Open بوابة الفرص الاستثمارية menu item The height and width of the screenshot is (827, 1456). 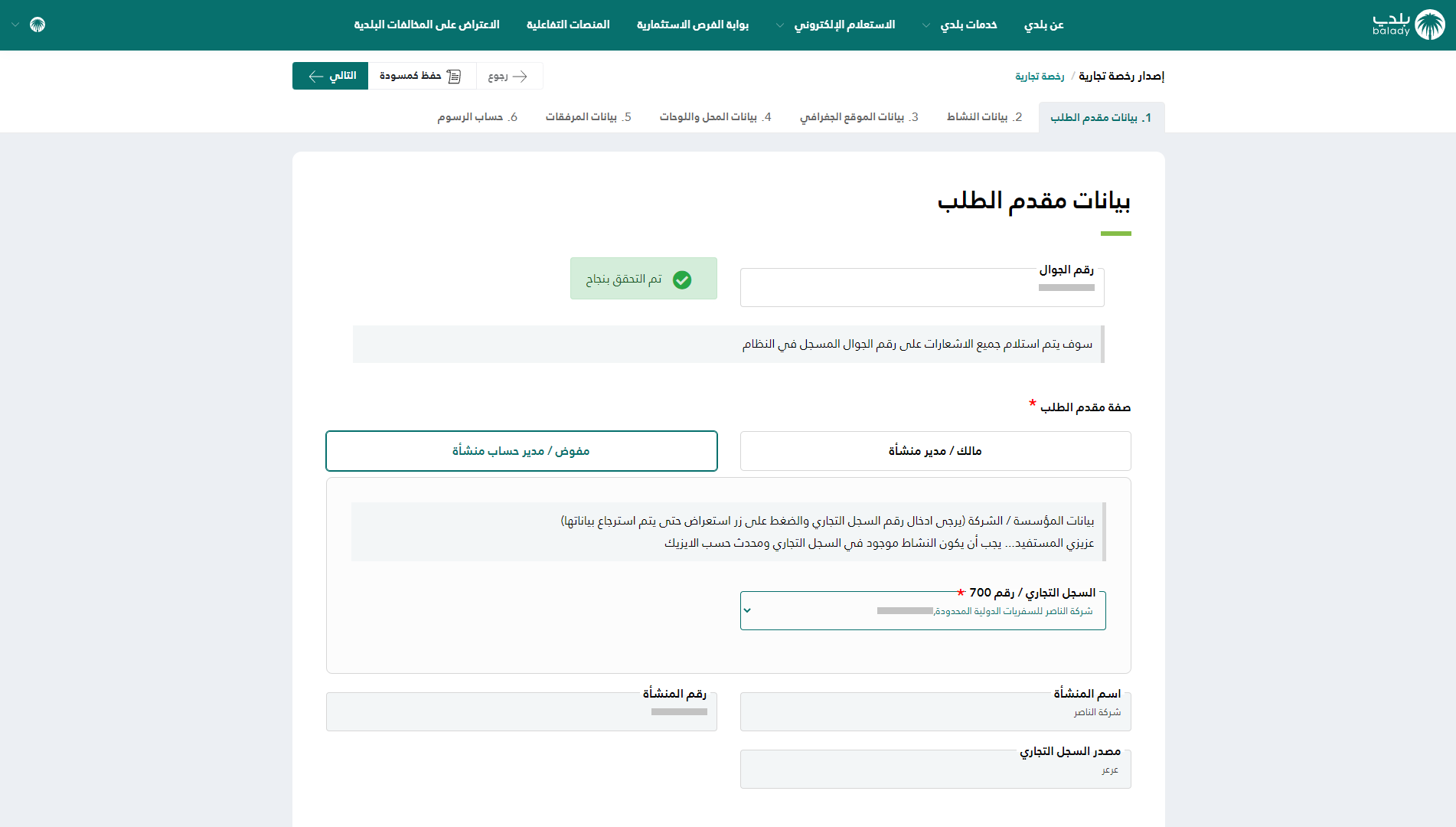click(x=692, y=25)
